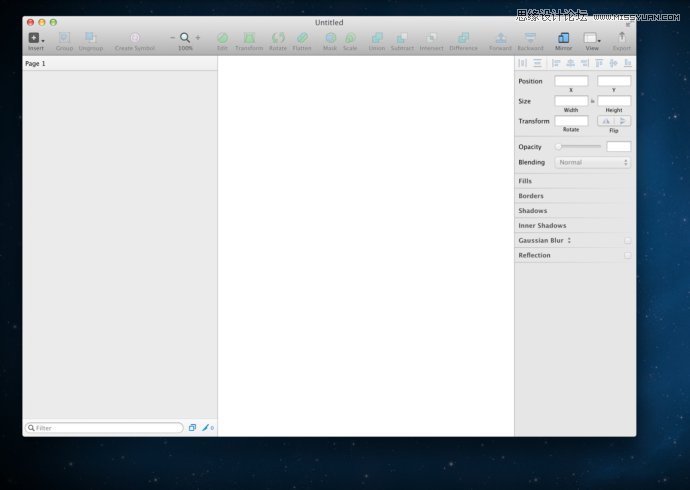
Task: Align layers to top edge
Action: click(599, 63)
